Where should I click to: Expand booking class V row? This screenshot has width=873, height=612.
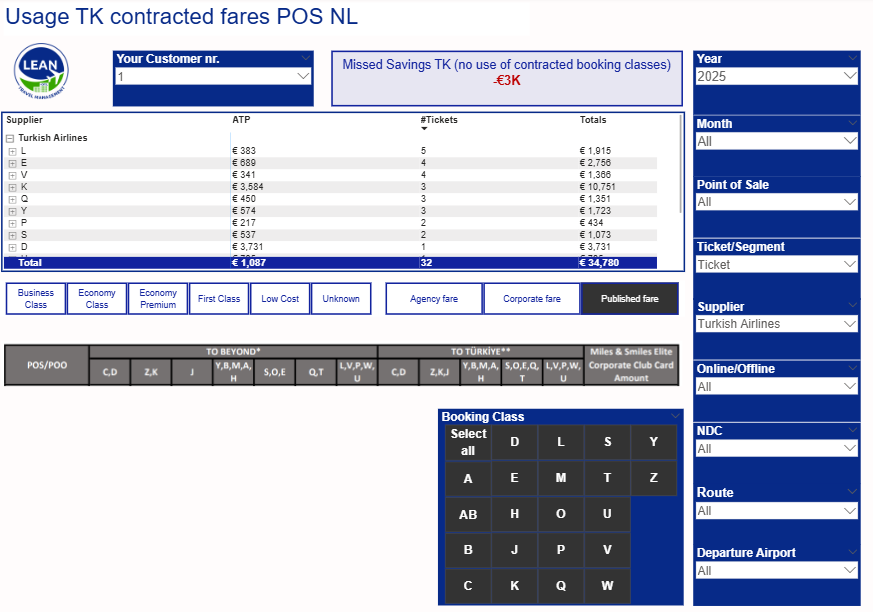12,175
